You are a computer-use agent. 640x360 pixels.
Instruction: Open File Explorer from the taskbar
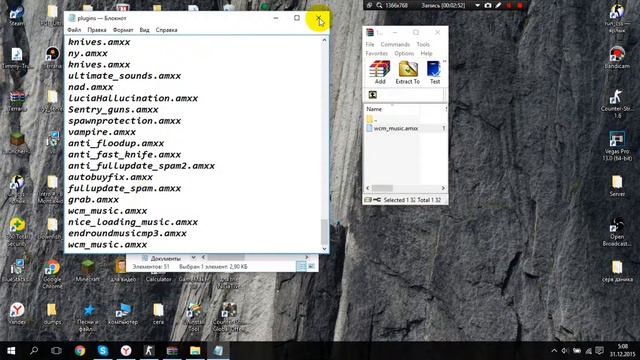(x=195, y=351)
